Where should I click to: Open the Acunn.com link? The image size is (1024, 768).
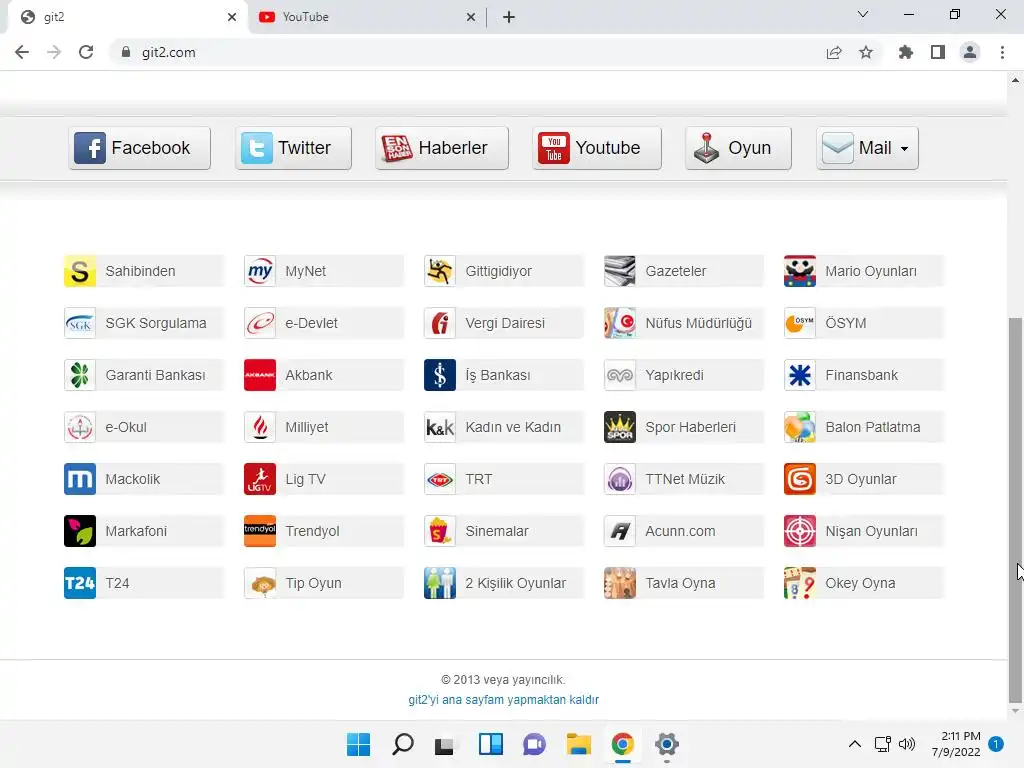point(683,531)
